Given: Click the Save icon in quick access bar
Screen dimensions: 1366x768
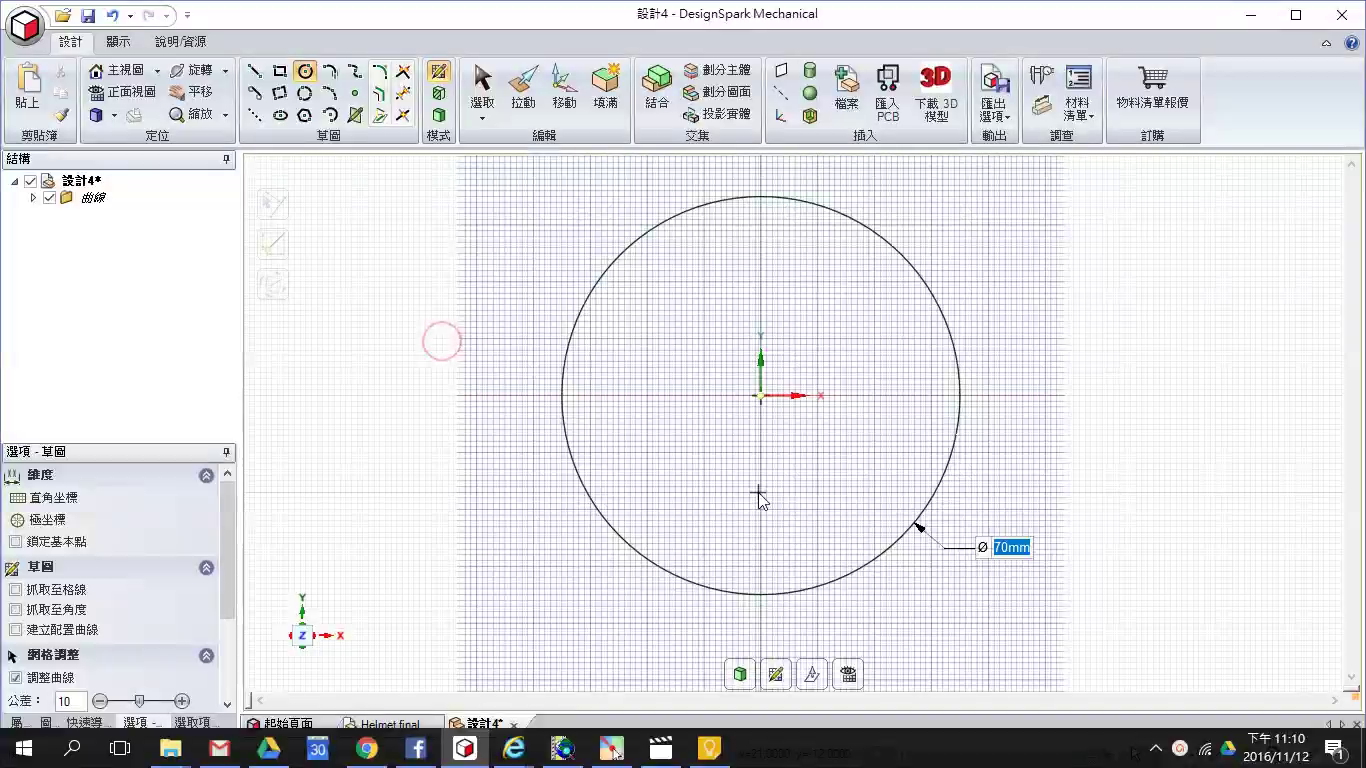Looking at the screenshot, I should (88, 16).
